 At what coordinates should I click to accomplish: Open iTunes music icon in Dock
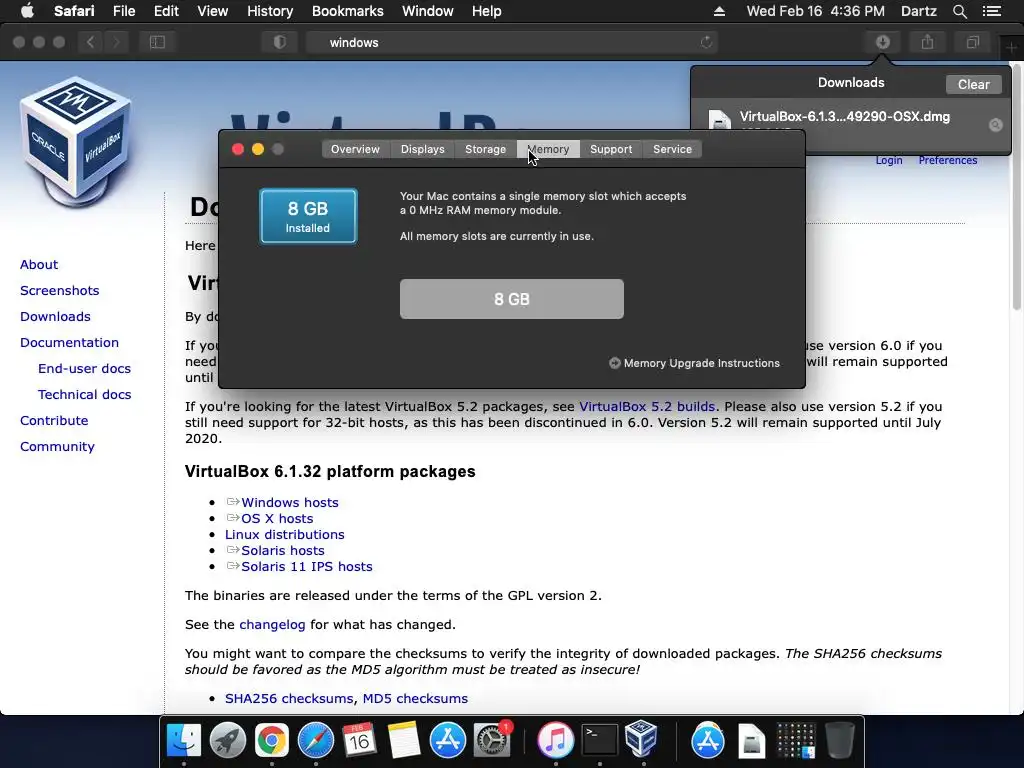(555, 741)
